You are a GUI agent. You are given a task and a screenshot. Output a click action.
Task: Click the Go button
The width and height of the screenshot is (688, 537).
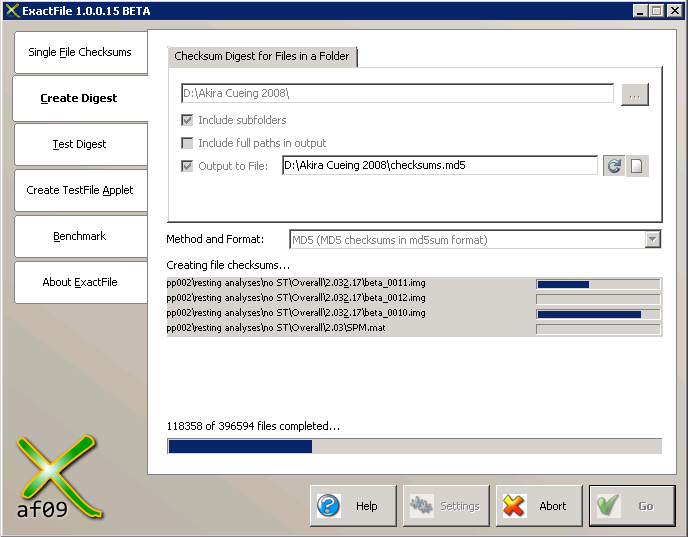coord(632,506)
